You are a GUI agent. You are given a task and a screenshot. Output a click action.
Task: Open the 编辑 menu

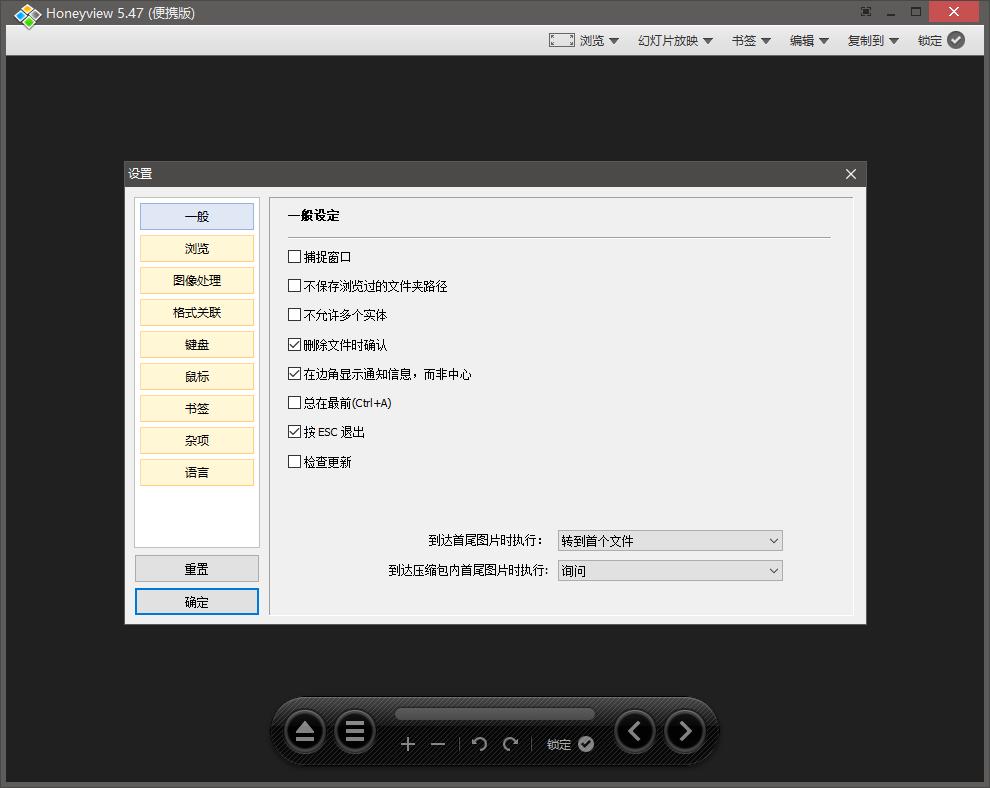808,40
